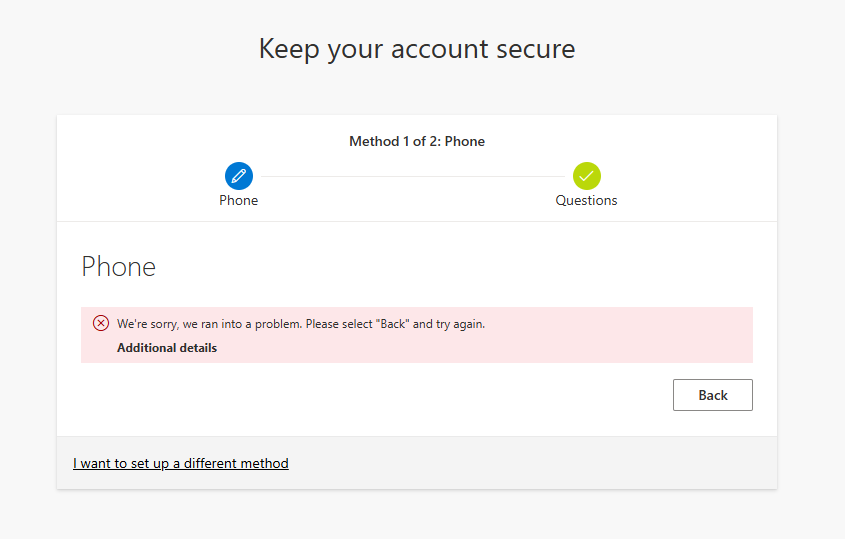Click the 'Keep your account secure' title
This screenshot has height=539, width=845.
pyautogui.click(x=417, y=49)
